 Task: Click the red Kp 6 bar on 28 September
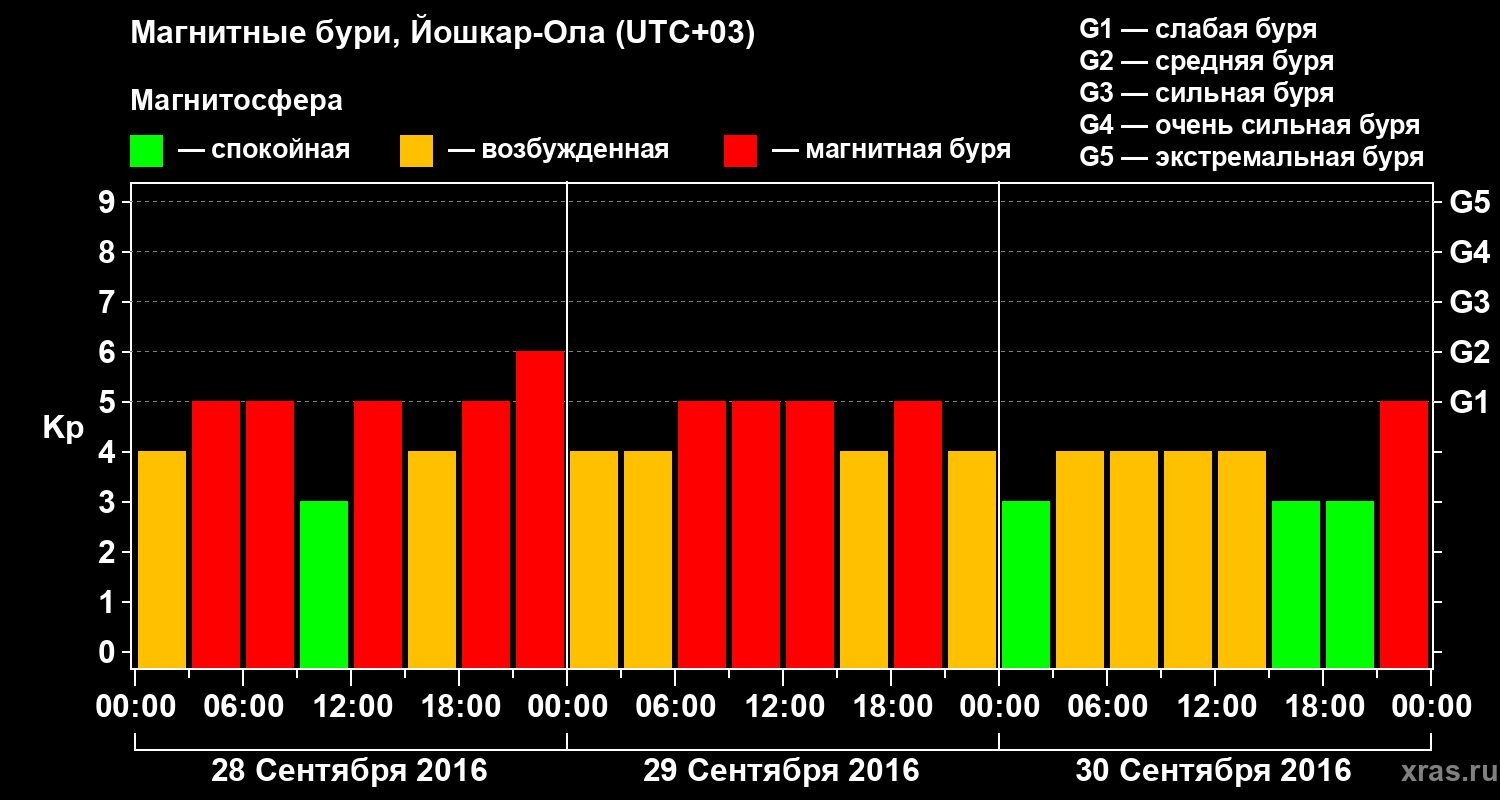click(x=540, y=509)
